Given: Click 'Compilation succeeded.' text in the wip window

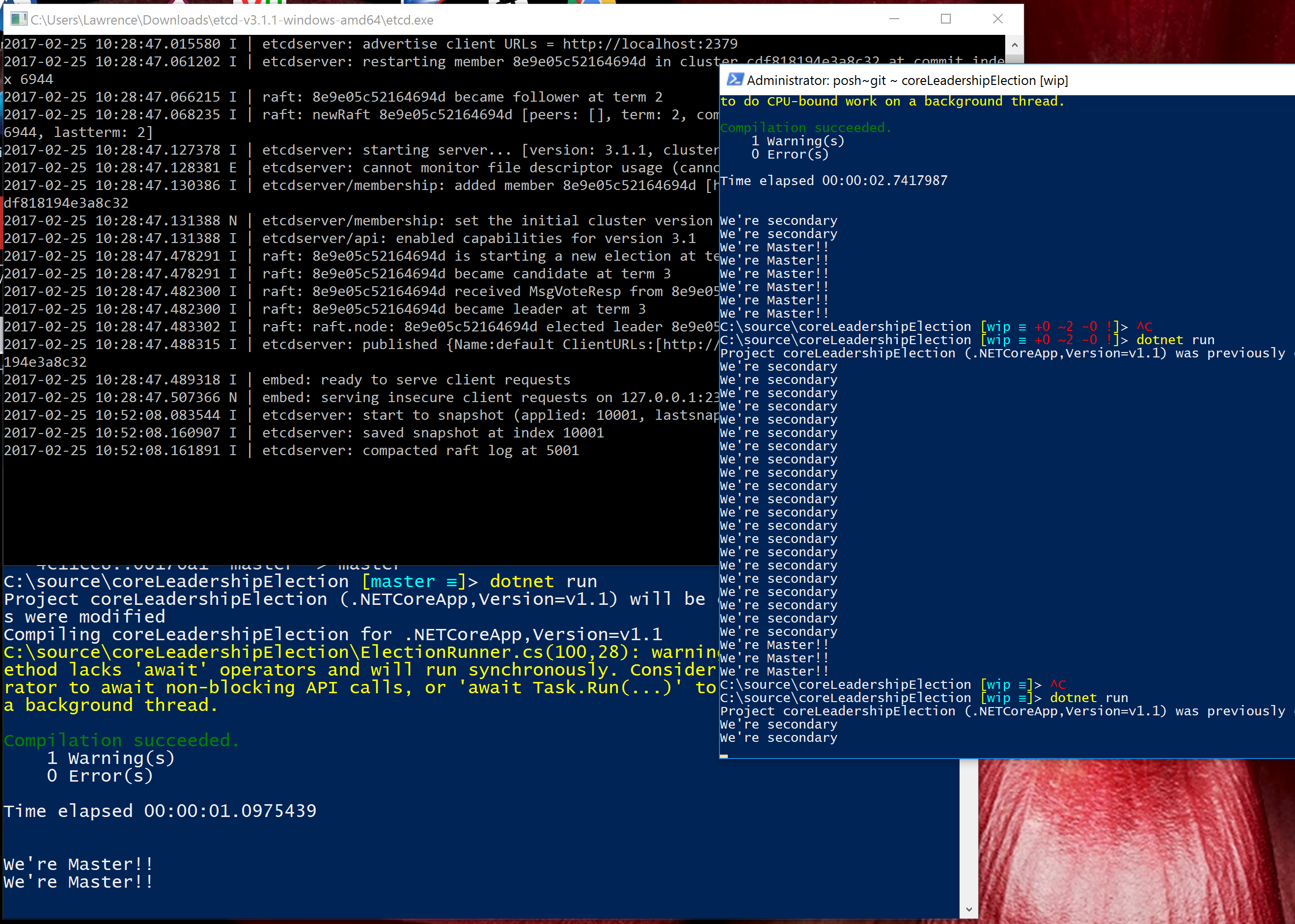Looking at the screenshot, I should pyautogui.click(x=805, y=128).
